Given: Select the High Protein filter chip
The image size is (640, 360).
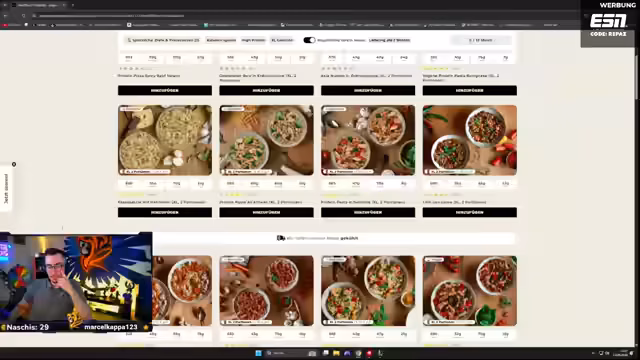Looking at the screenshot, I should [253, 40].
